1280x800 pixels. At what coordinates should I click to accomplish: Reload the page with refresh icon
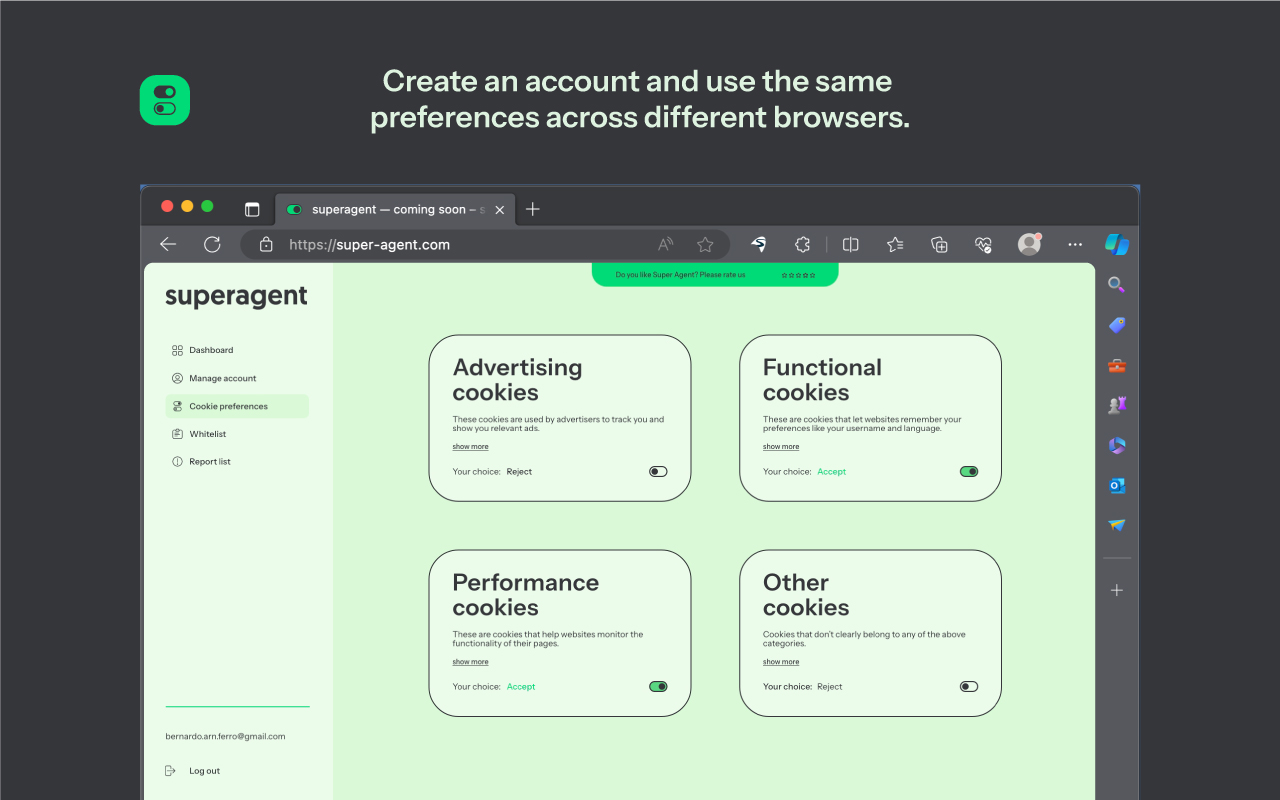pos(212,244)
